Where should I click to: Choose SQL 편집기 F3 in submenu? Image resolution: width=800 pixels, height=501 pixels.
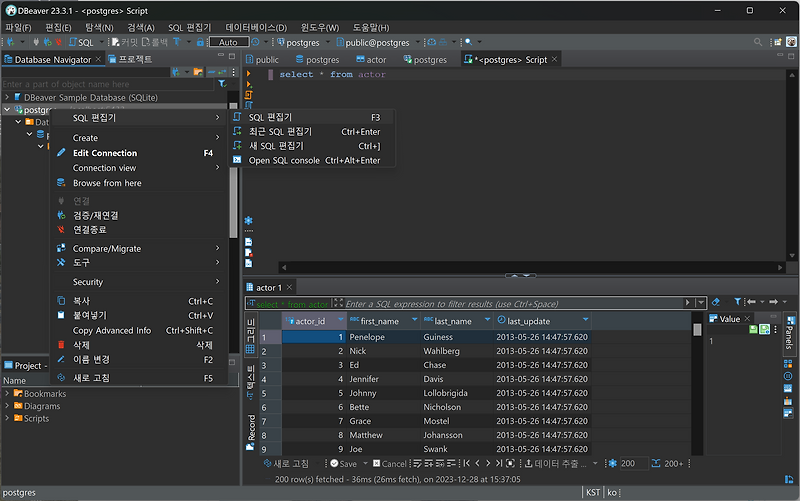pos(314,117)
